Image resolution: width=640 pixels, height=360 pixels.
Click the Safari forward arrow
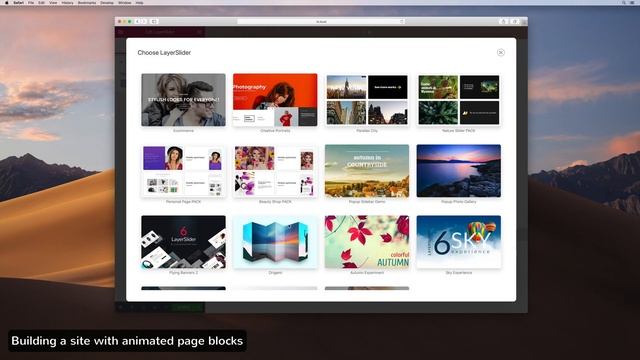click(144, 21)
